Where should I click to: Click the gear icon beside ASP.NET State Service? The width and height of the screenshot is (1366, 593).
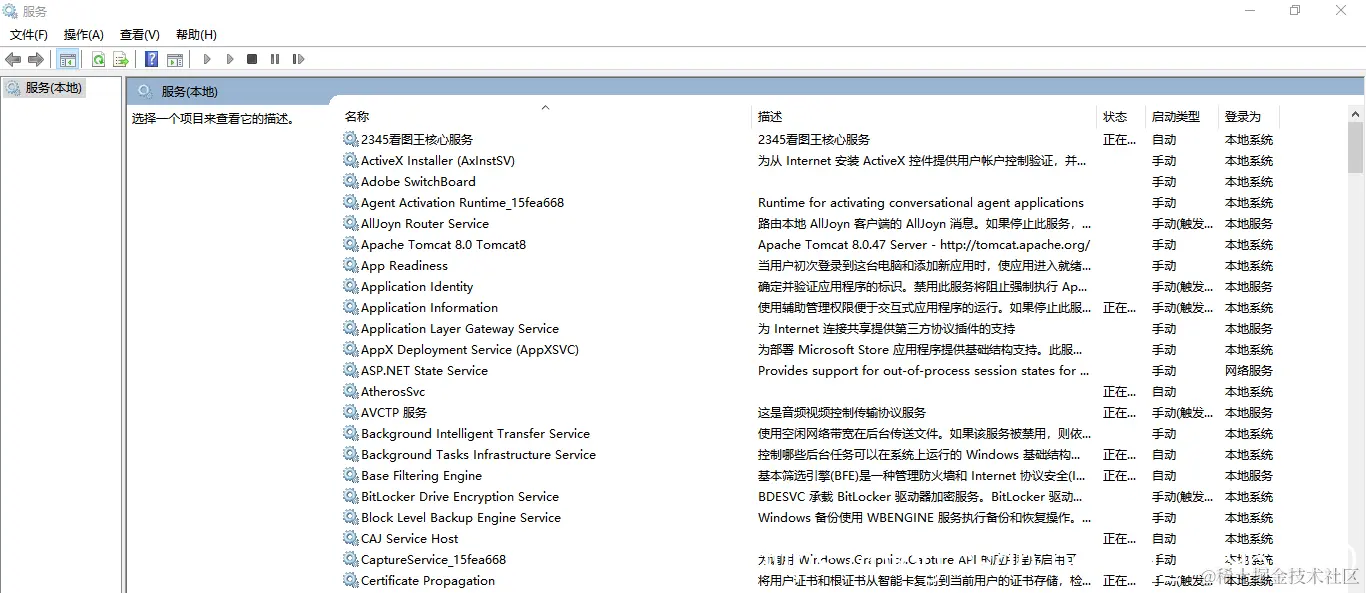click(x=350, y=370)
